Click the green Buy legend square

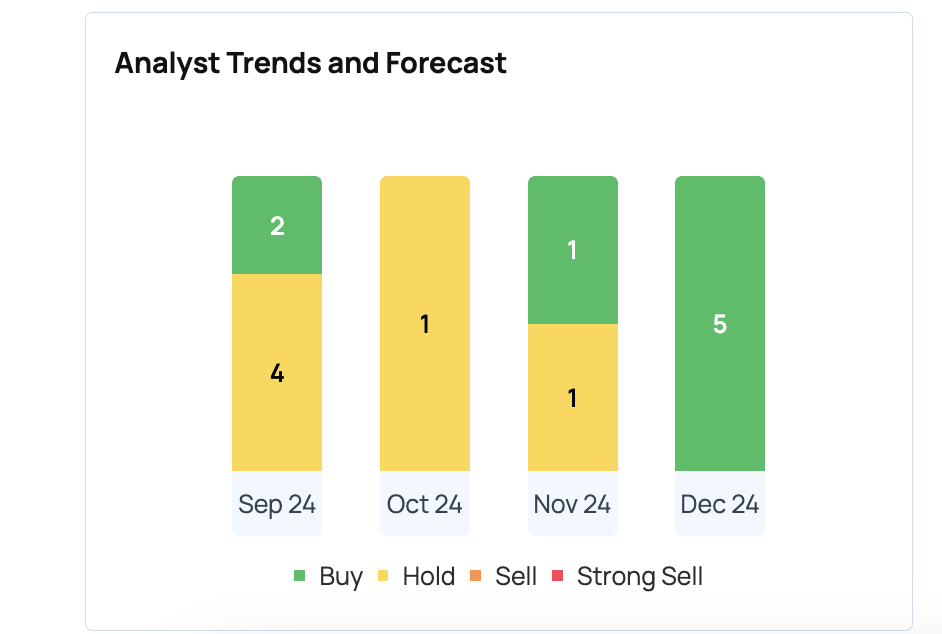[x=299, y=576]
